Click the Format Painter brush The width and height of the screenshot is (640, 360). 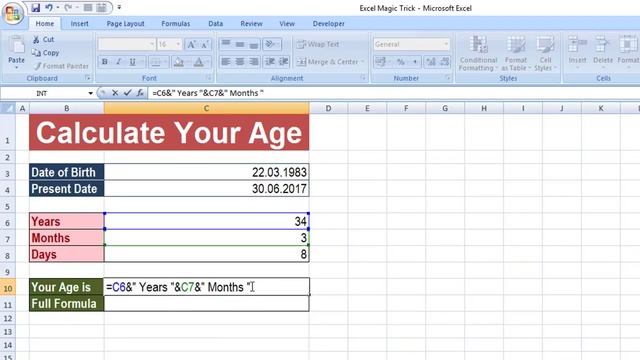pos(61,66)
